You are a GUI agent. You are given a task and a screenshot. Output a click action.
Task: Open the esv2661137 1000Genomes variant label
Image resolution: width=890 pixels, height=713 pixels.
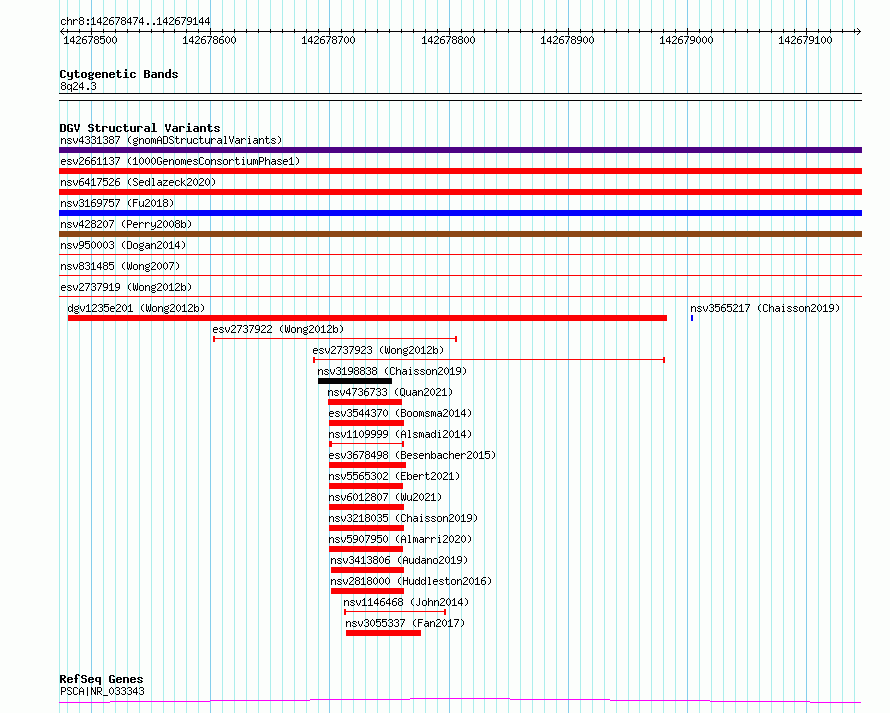(180, 161)
